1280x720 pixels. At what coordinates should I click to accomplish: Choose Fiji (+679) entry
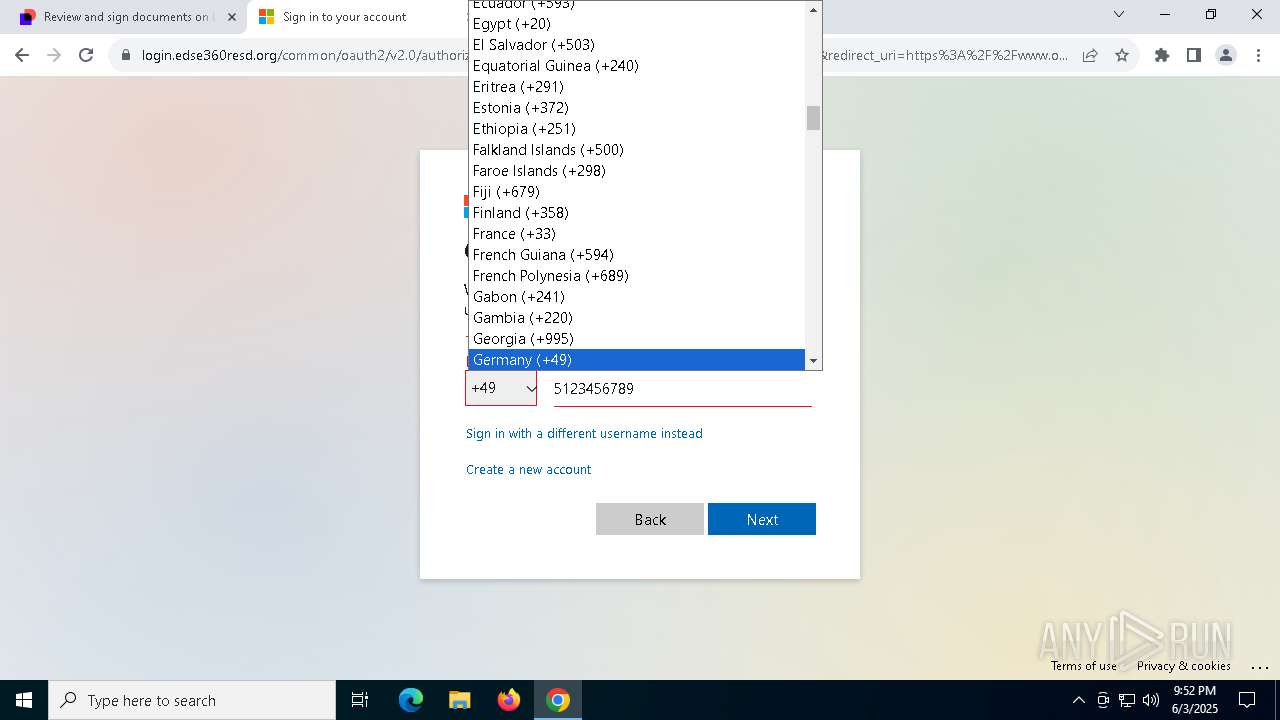point(637,192)
